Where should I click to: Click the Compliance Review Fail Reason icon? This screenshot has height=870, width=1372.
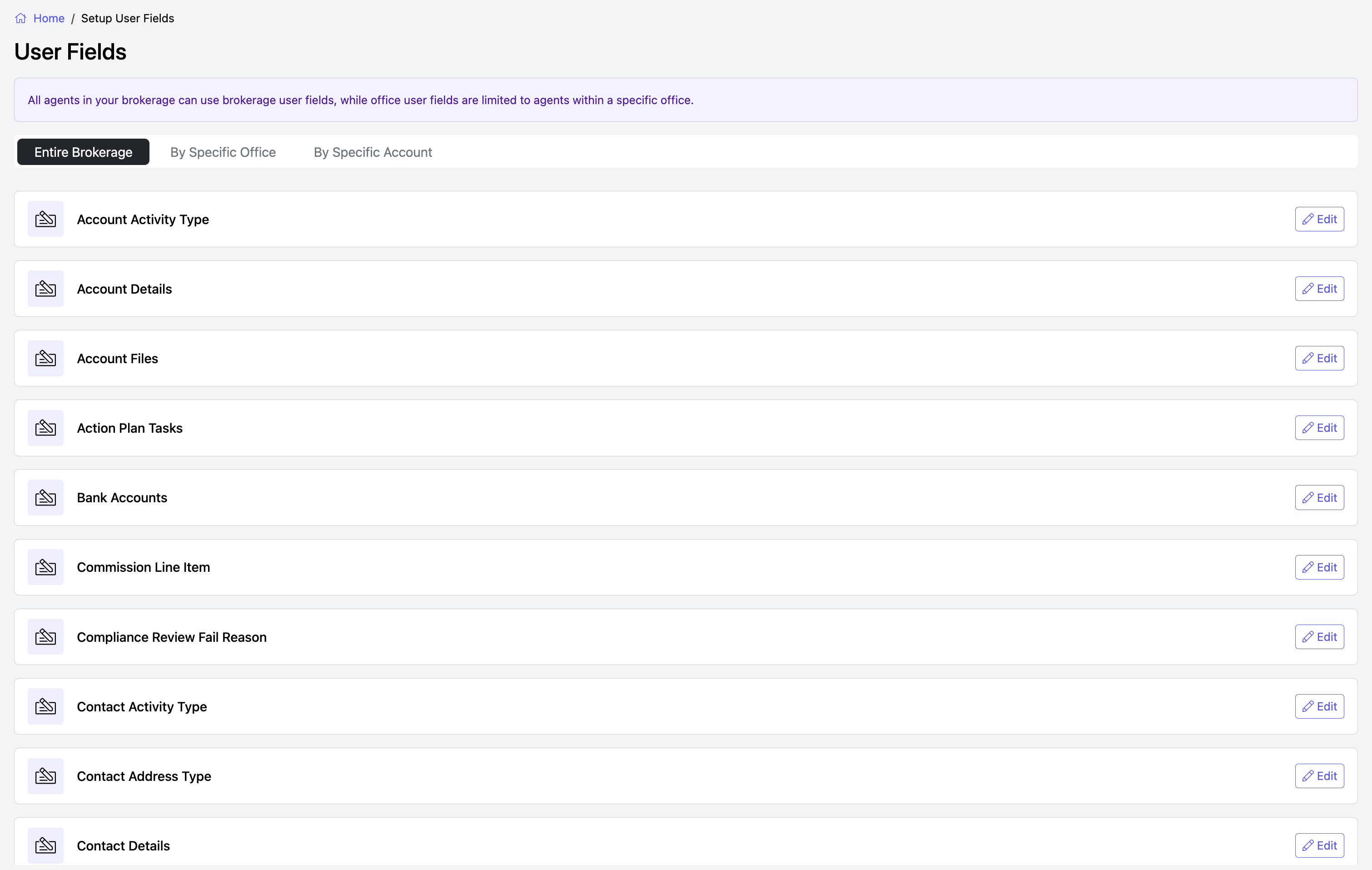pos(45,637)
